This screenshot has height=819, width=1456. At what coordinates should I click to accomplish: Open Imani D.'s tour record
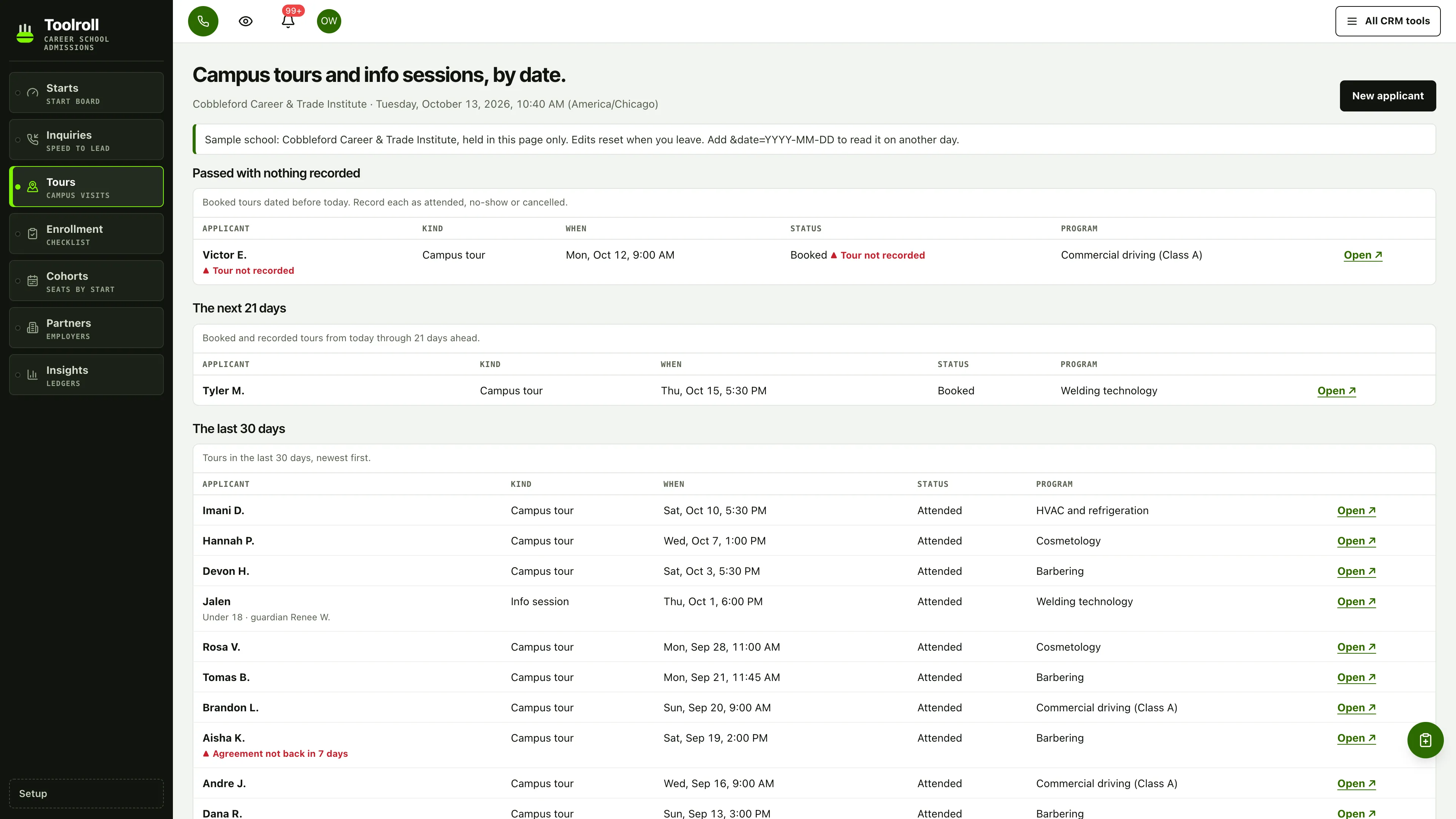point(1357,510)
